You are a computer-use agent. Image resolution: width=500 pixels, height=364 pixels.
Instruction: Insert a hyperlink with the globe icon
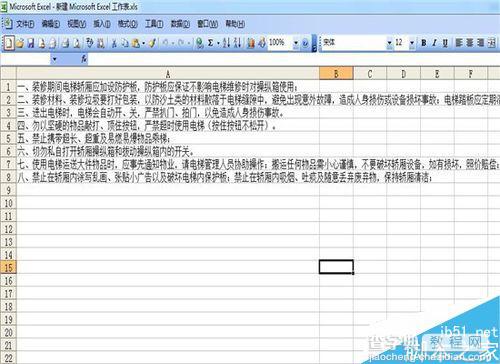click(199, 43)
